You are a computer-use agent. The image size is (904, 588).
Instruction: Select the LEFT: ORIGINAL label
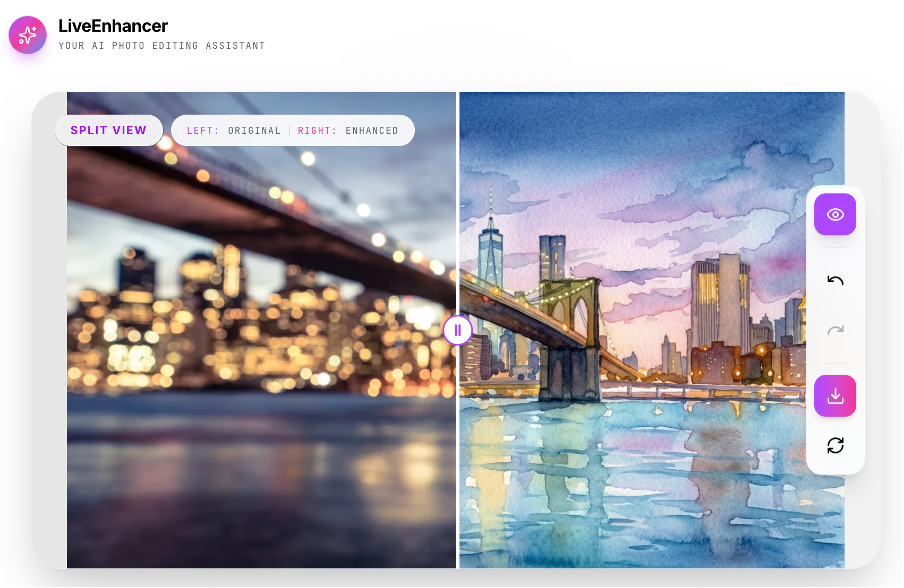point(233,131)
